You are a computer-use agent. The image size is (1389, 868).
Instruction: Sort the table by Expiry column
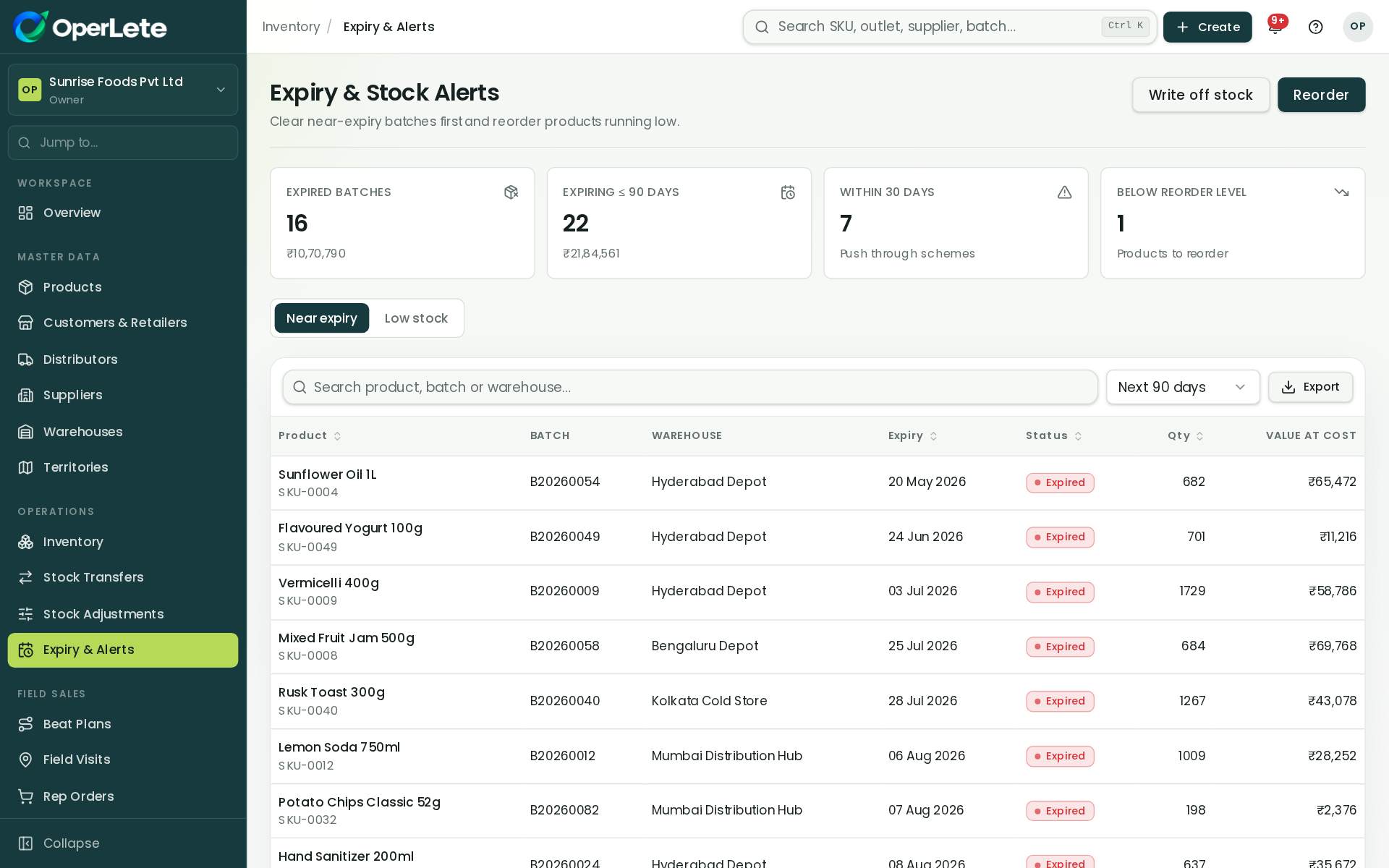(913, 435)
